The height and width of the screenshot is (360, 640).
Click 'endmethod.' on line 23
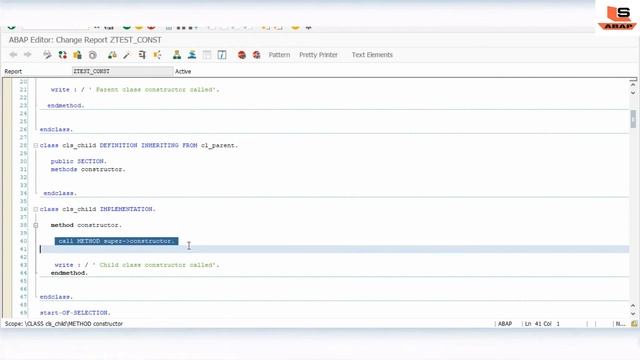coord(66,105)
